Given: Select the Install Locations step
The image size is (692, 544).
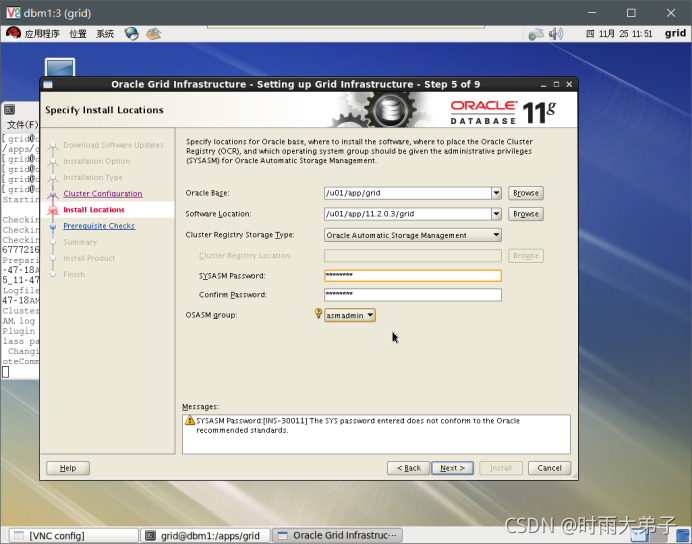Looking at the screenshot, I should pos(94,210).
